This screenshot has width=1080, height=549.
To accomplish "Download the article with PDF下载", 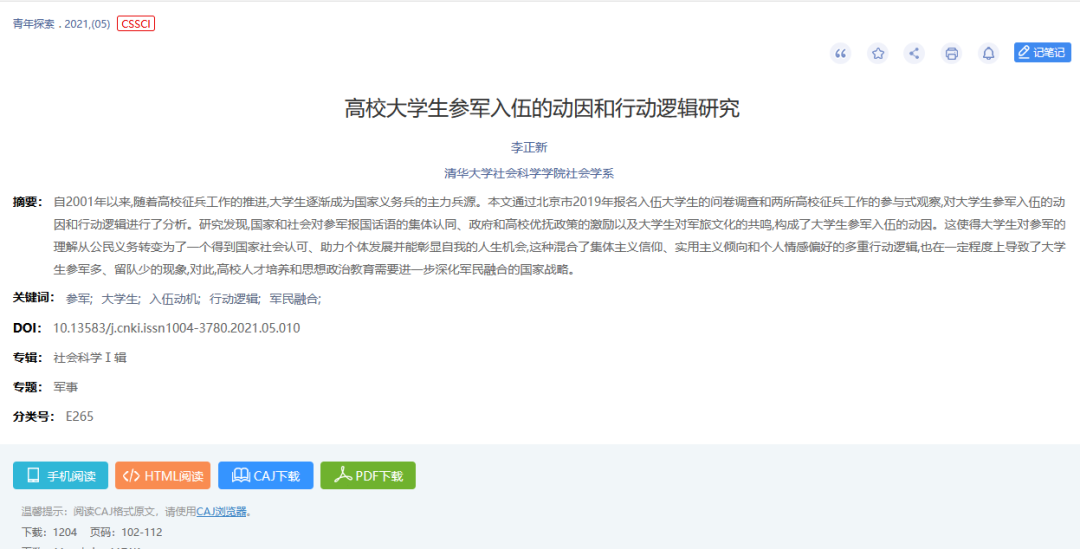I will point(368,476).
